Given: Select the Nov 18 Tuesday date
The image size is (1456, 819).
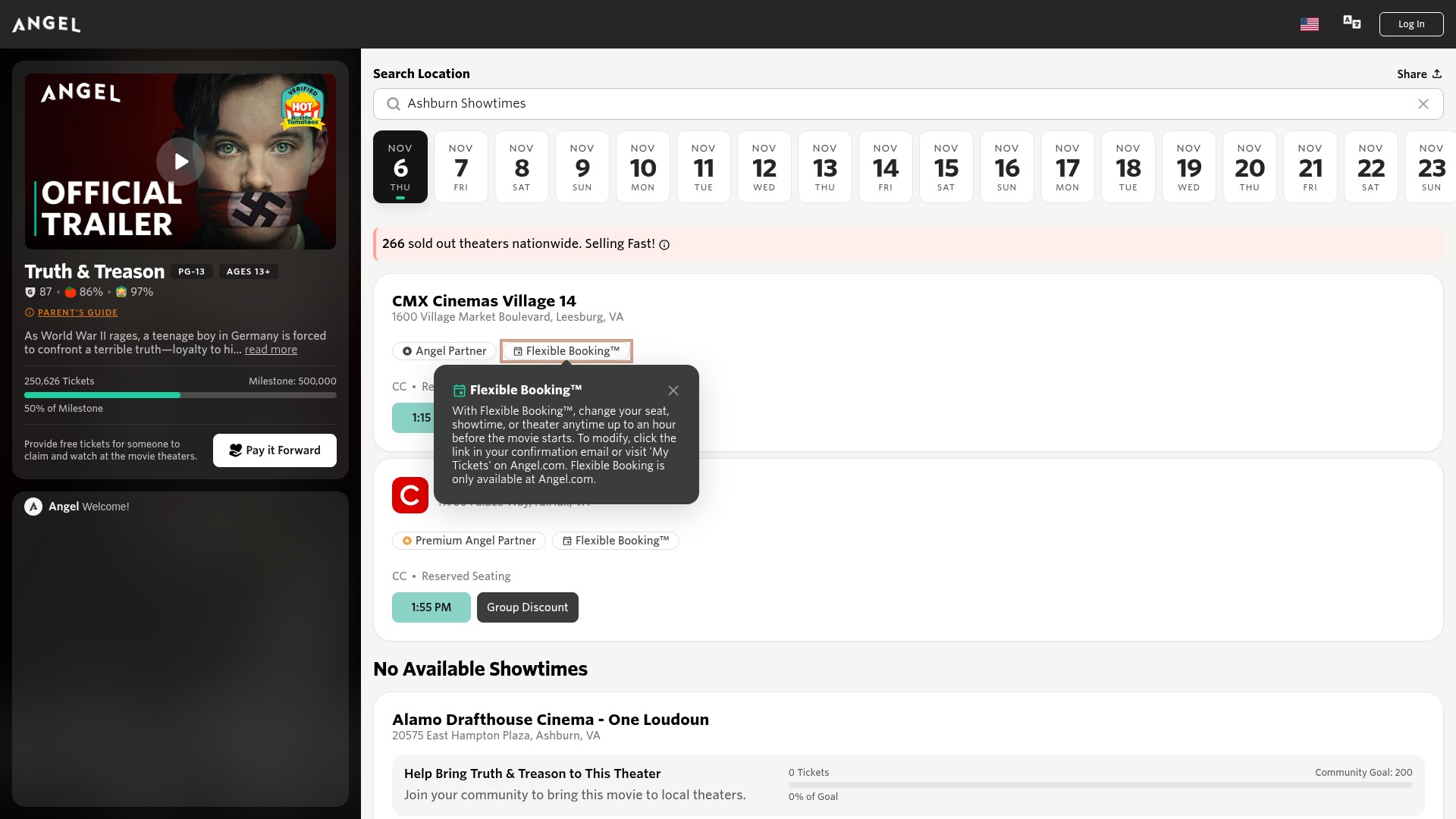Looking at the screenshot, I should click(1128, 167).
